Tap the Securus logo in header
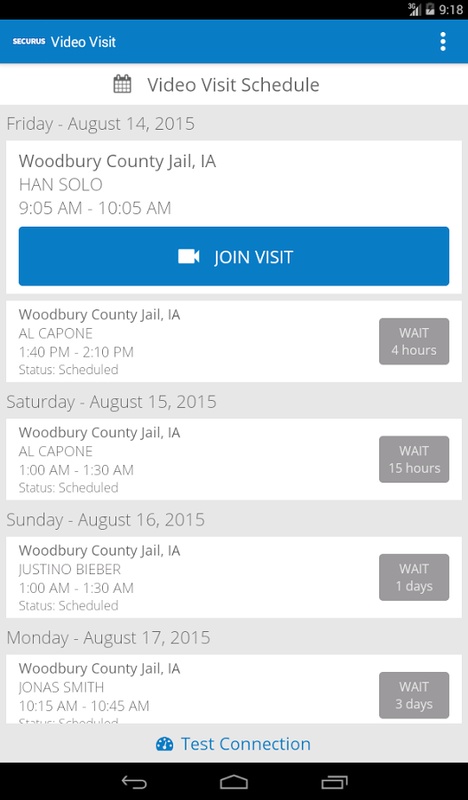468x800 pixels. 29,41
